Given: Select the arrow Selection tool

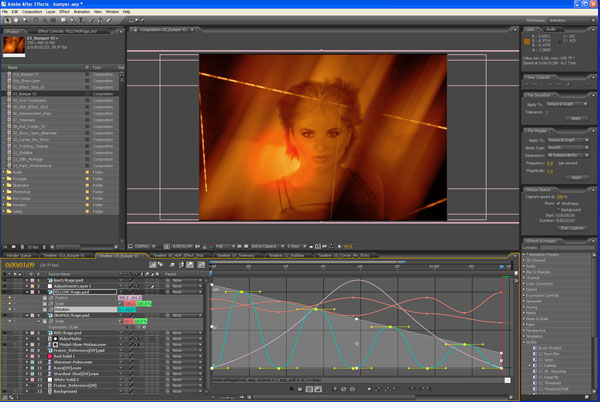Looking at the screenshot, I should click(8, 20).
